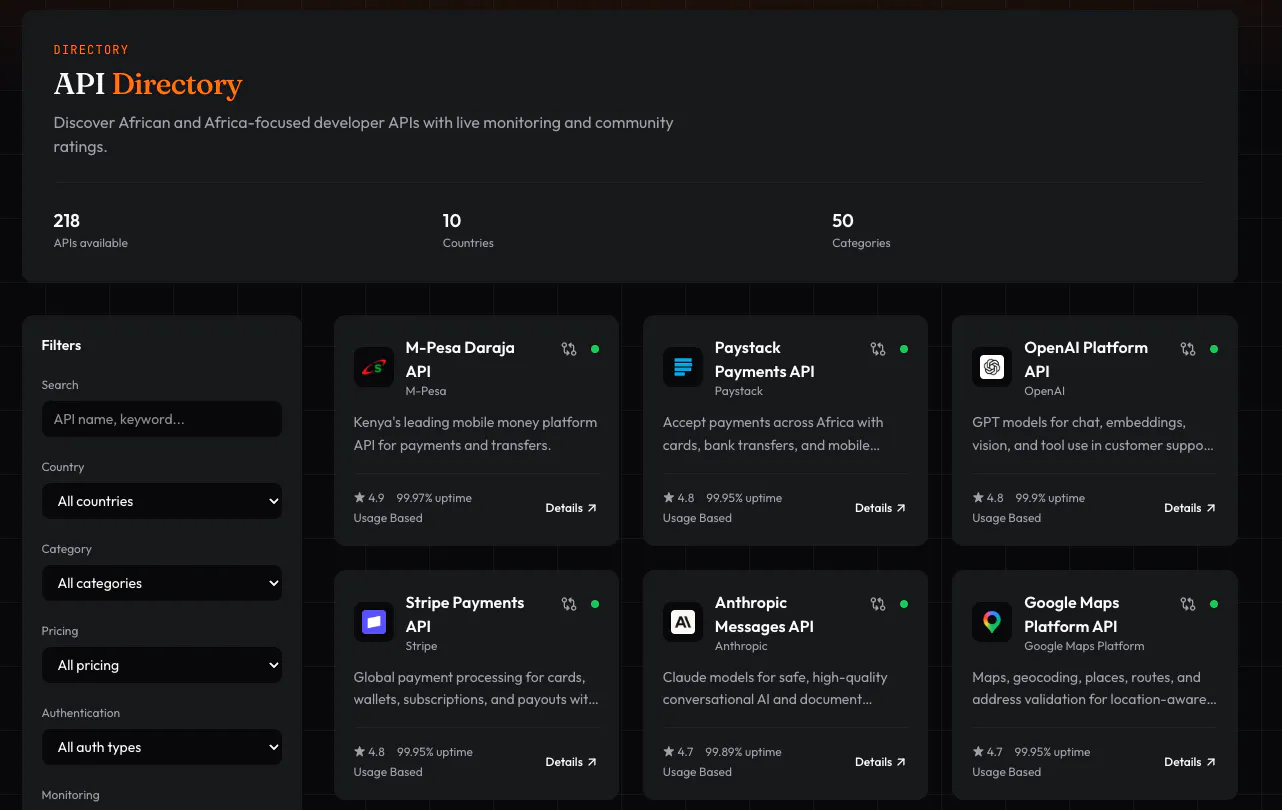Image resolution: width=1282 pixels, height=810 pixels.
Task: Focus the API name, keyword search field
Action: point(162,419)
